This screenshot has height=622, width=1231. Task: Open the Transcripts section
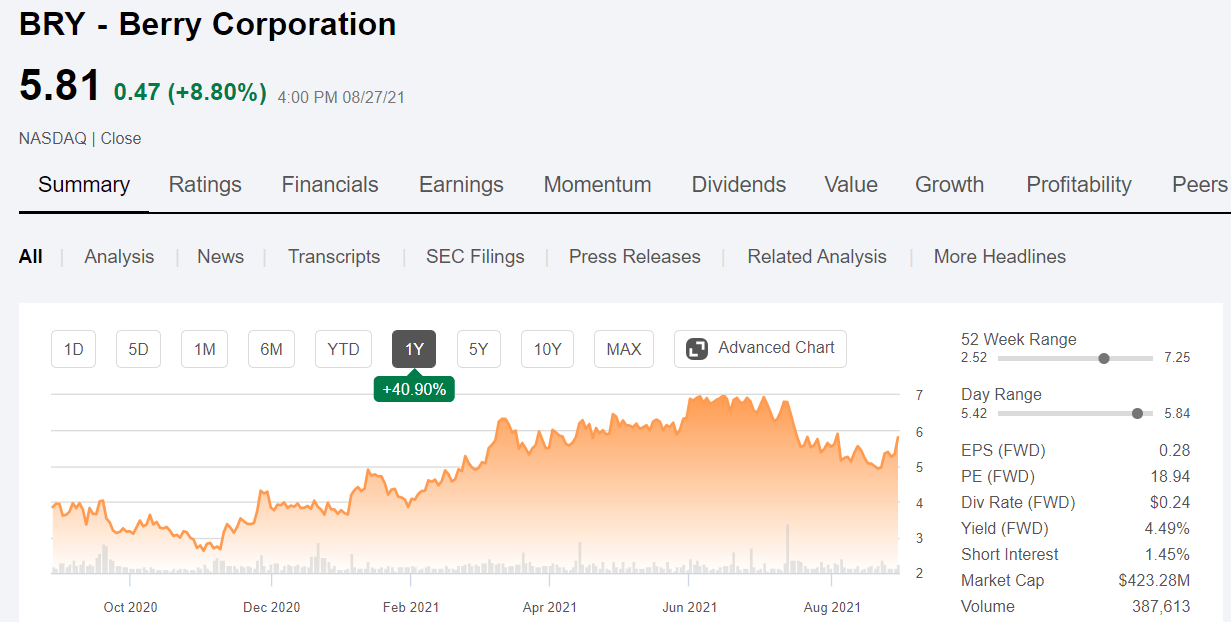334,256
